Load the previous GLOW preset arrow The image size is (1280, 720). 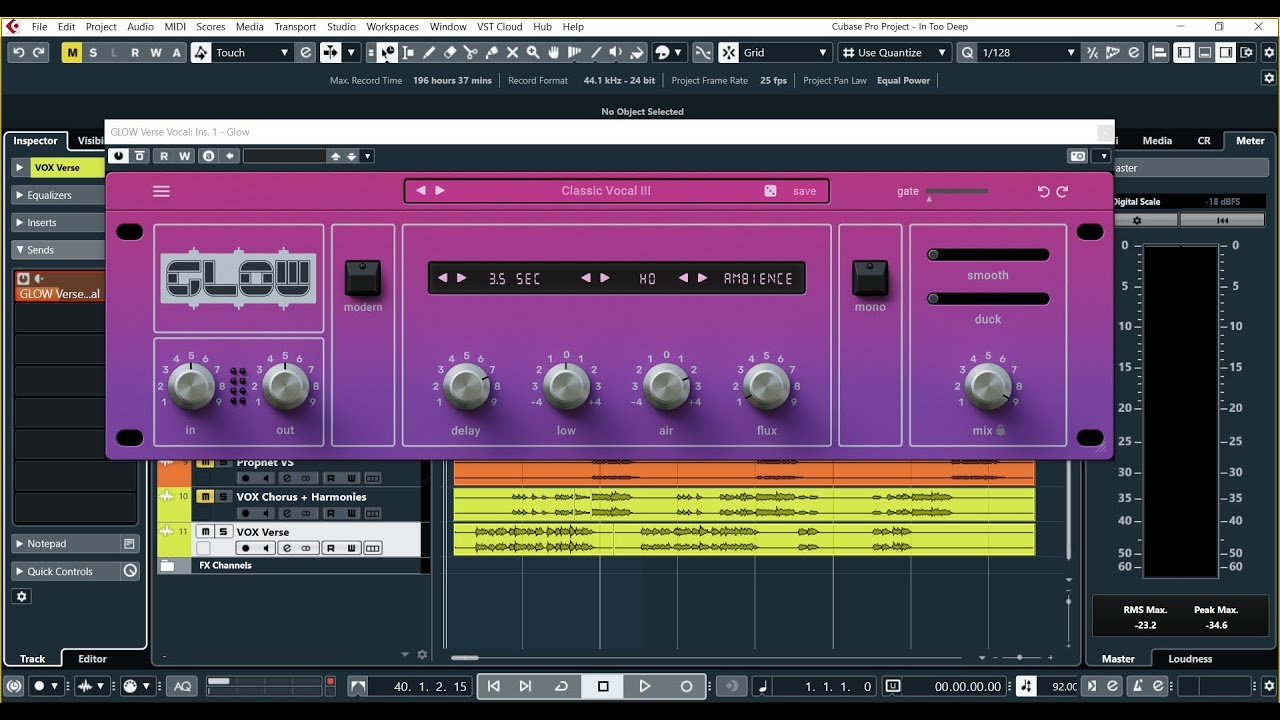pyautogui.click(x=421, y=191)
